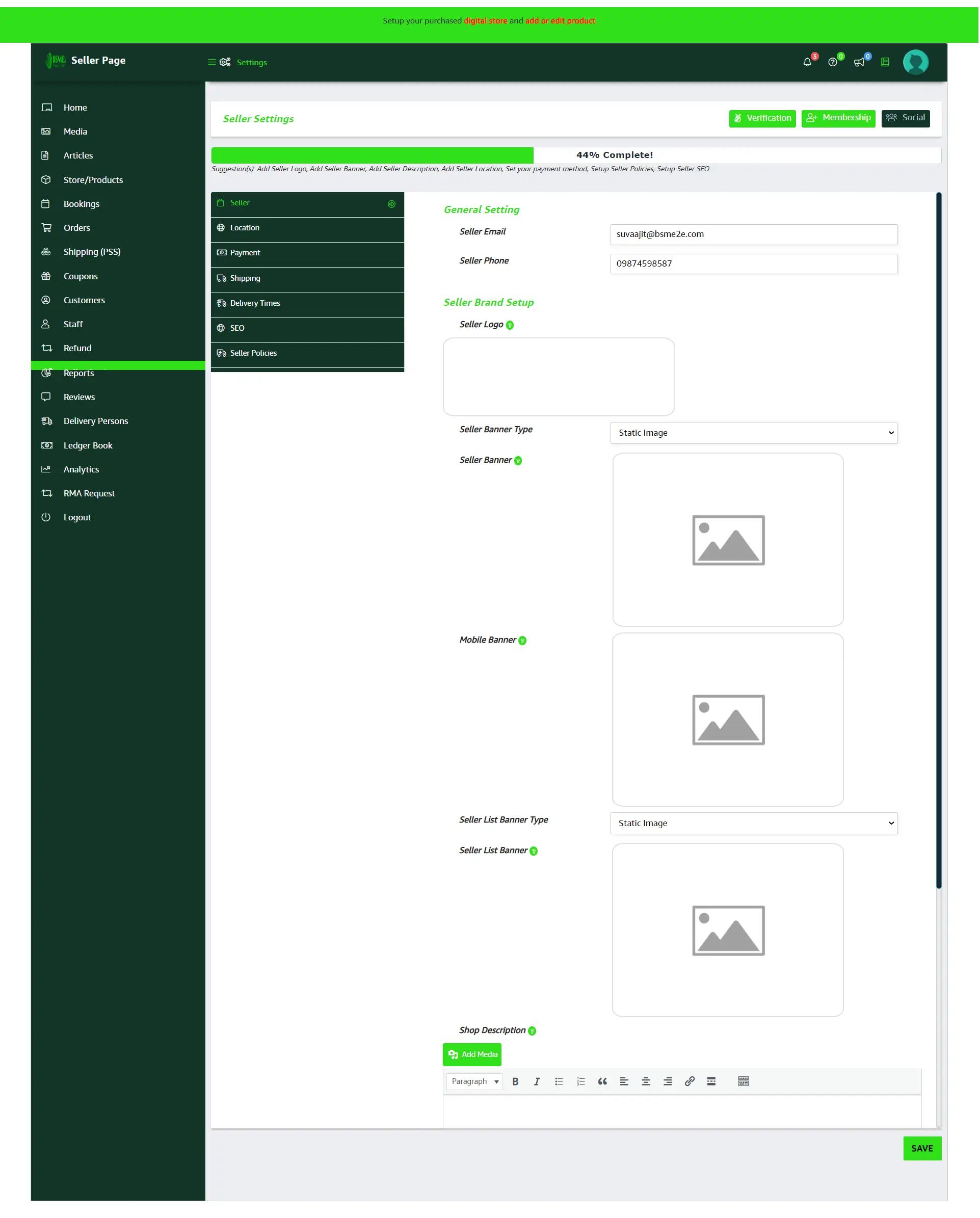Select Analytics from the sidebar menu
This screenshot has width=980, height=1218.
tap(81, 469)
